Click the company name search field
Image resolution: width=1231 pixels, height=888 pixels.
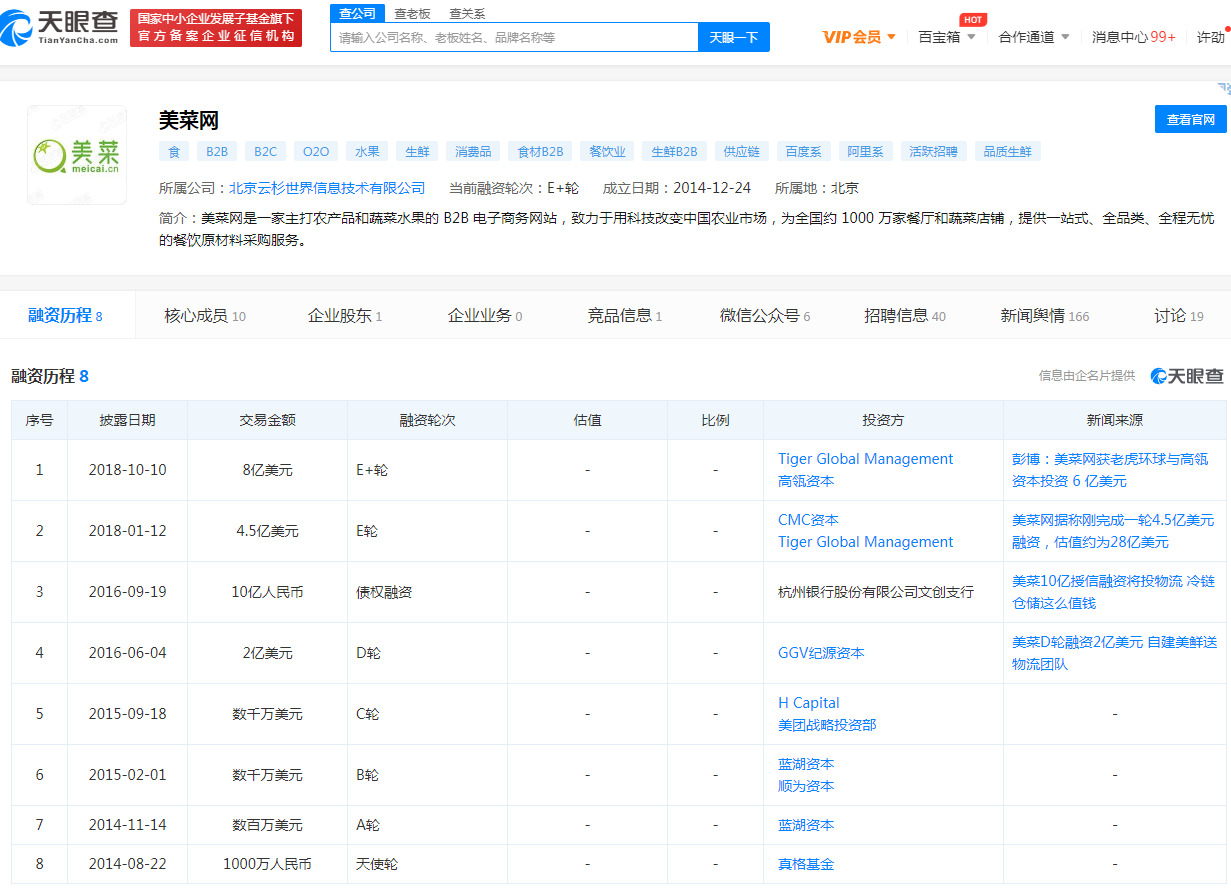(x=514, y=37)
